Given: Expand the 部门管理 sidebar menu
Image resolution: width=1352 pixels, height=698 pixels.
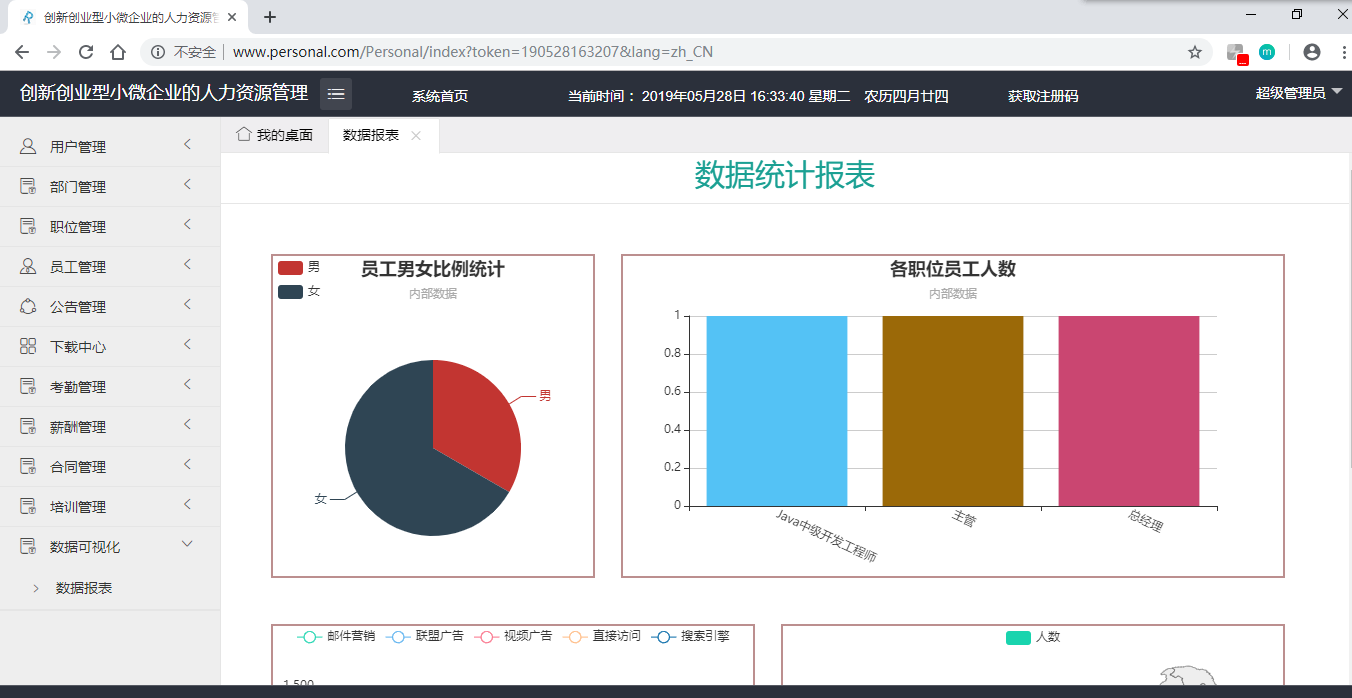Looking at the screenshot, I should [110, 187].
